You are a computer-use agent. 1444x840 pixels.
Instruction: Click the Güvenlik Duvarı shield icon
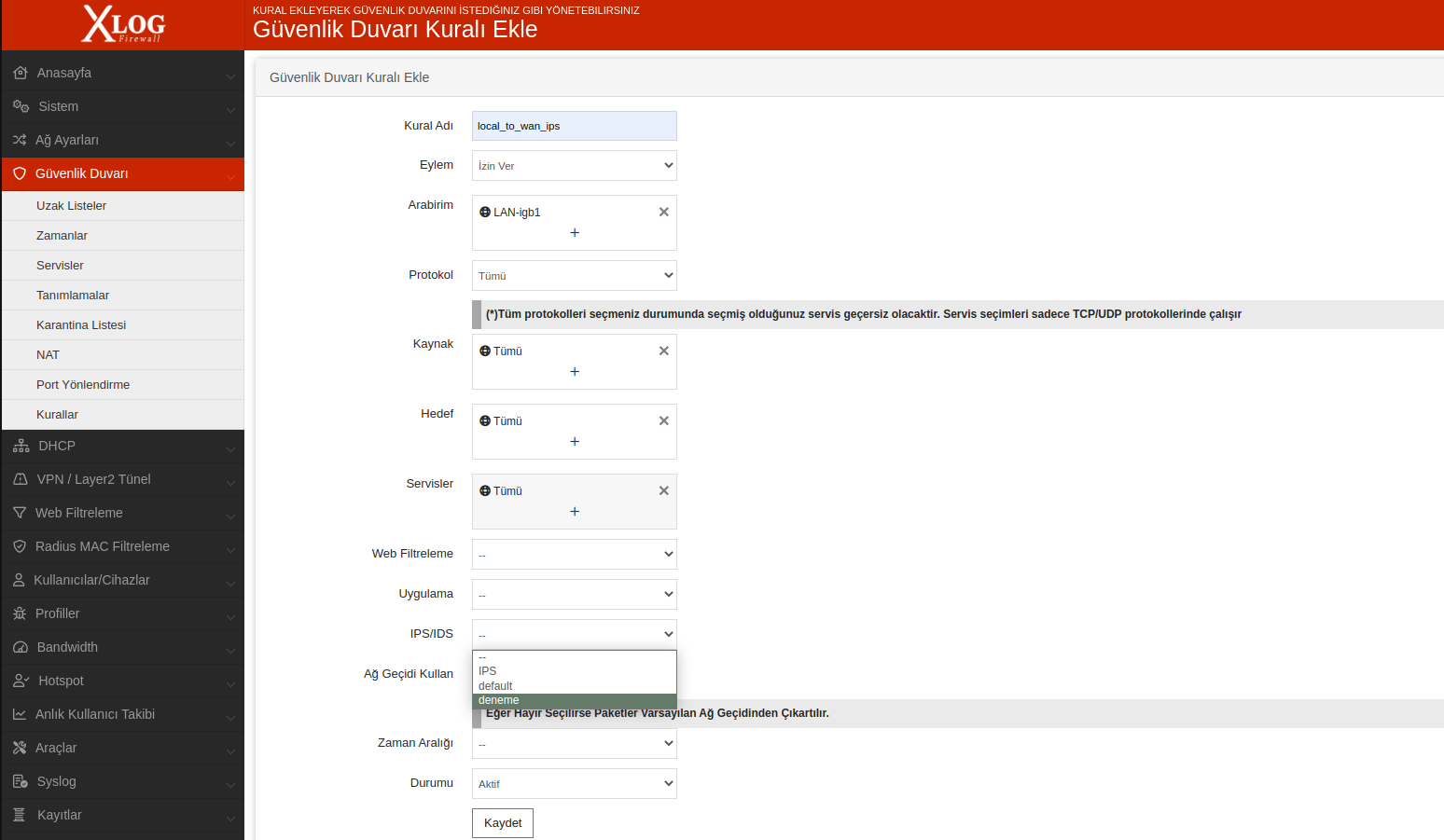20,173
